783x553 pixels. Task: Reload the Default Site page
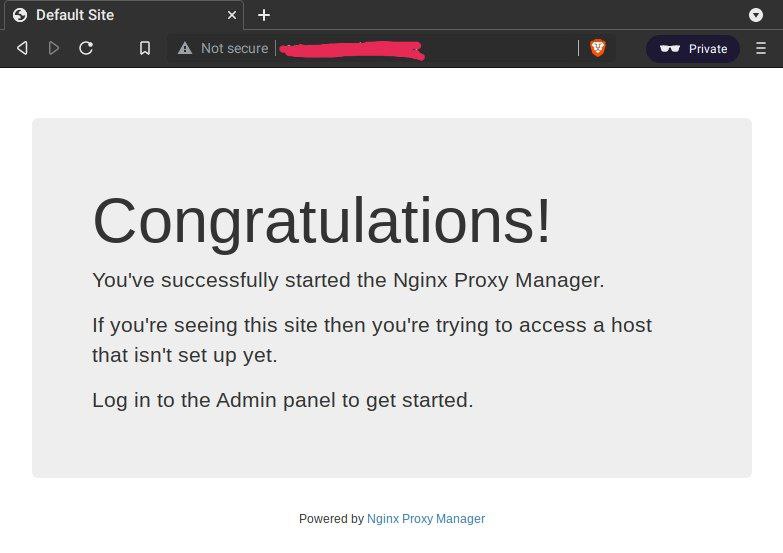86,48
